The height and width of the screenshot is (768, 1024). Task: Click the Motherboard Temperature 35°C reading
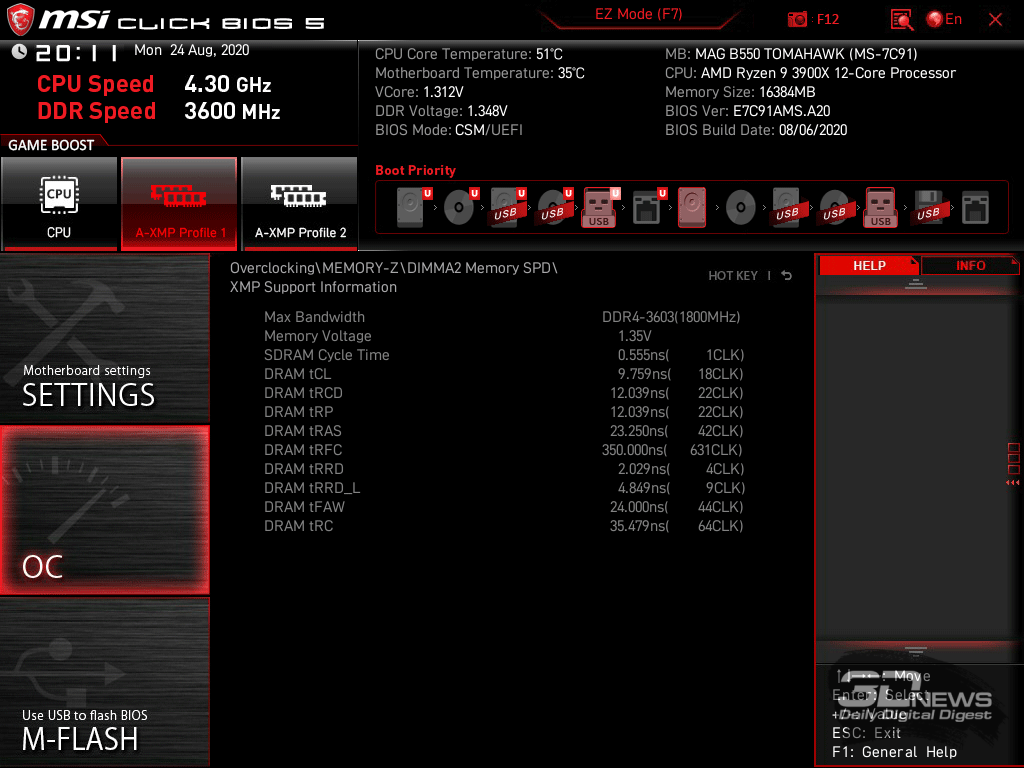click(x=479, y=73)
